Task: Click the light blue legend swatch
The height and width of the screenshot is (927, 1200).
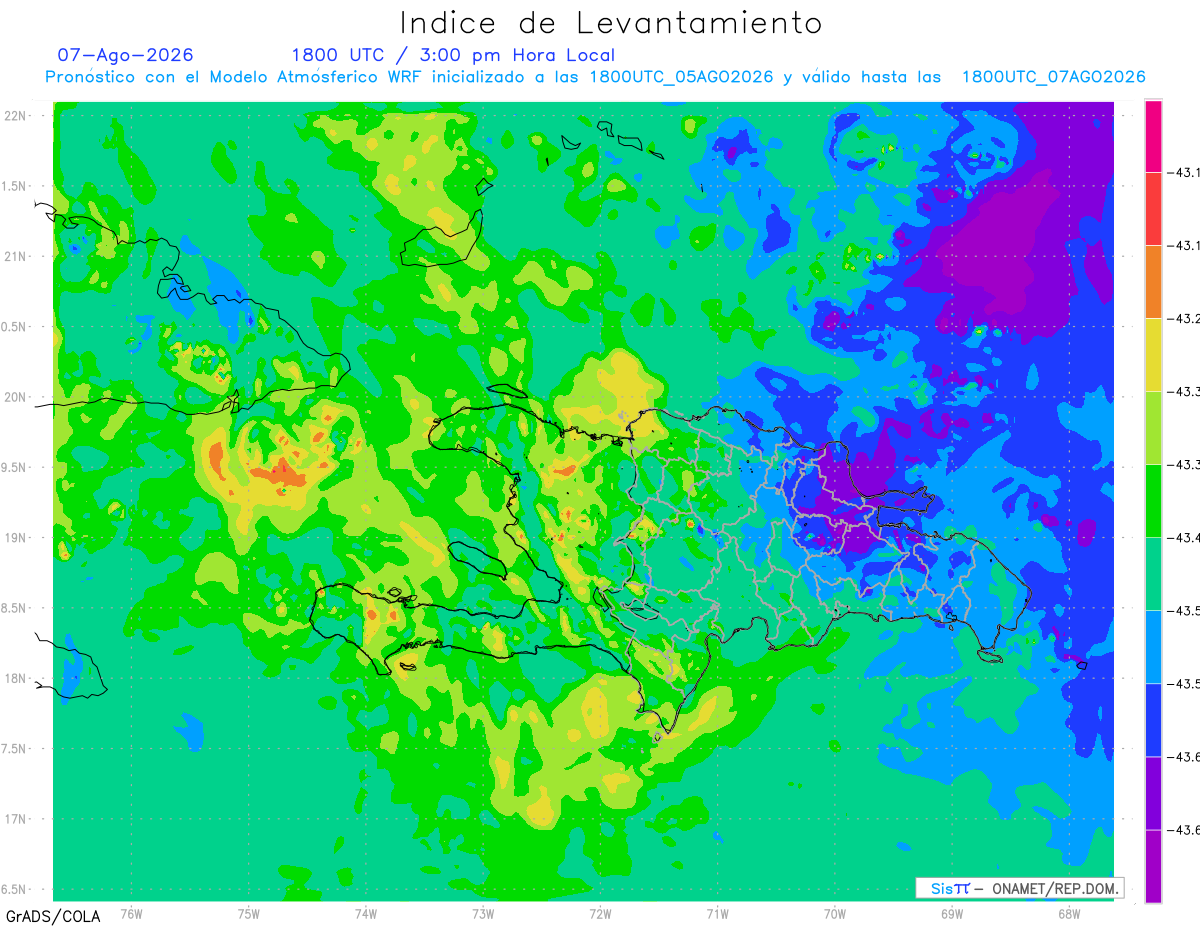Action: pyautogui.click(x=1153, y=647)
